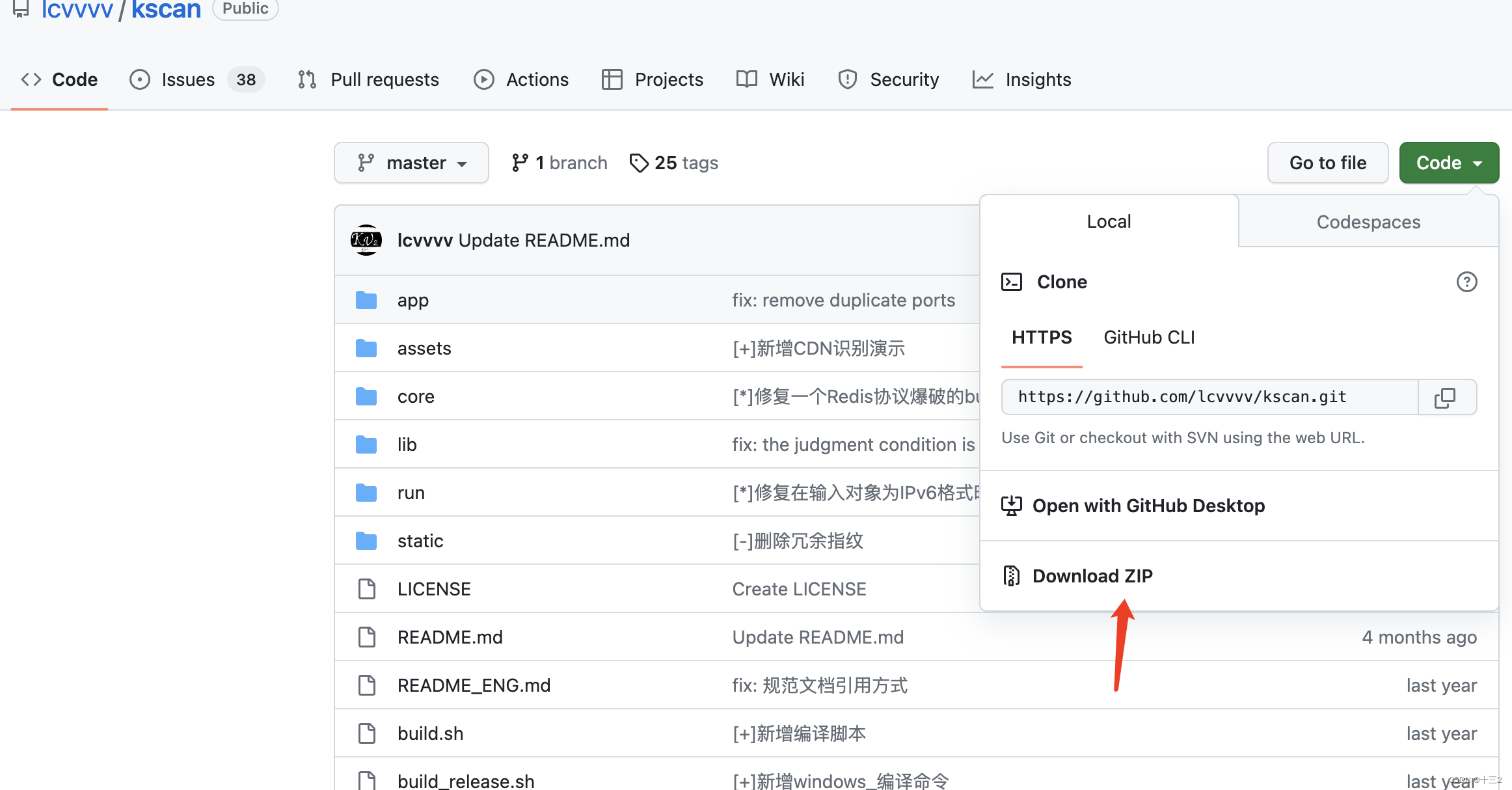Toggle to Local clone option
The image size is (1512, 790).
tap(1109, 222)
